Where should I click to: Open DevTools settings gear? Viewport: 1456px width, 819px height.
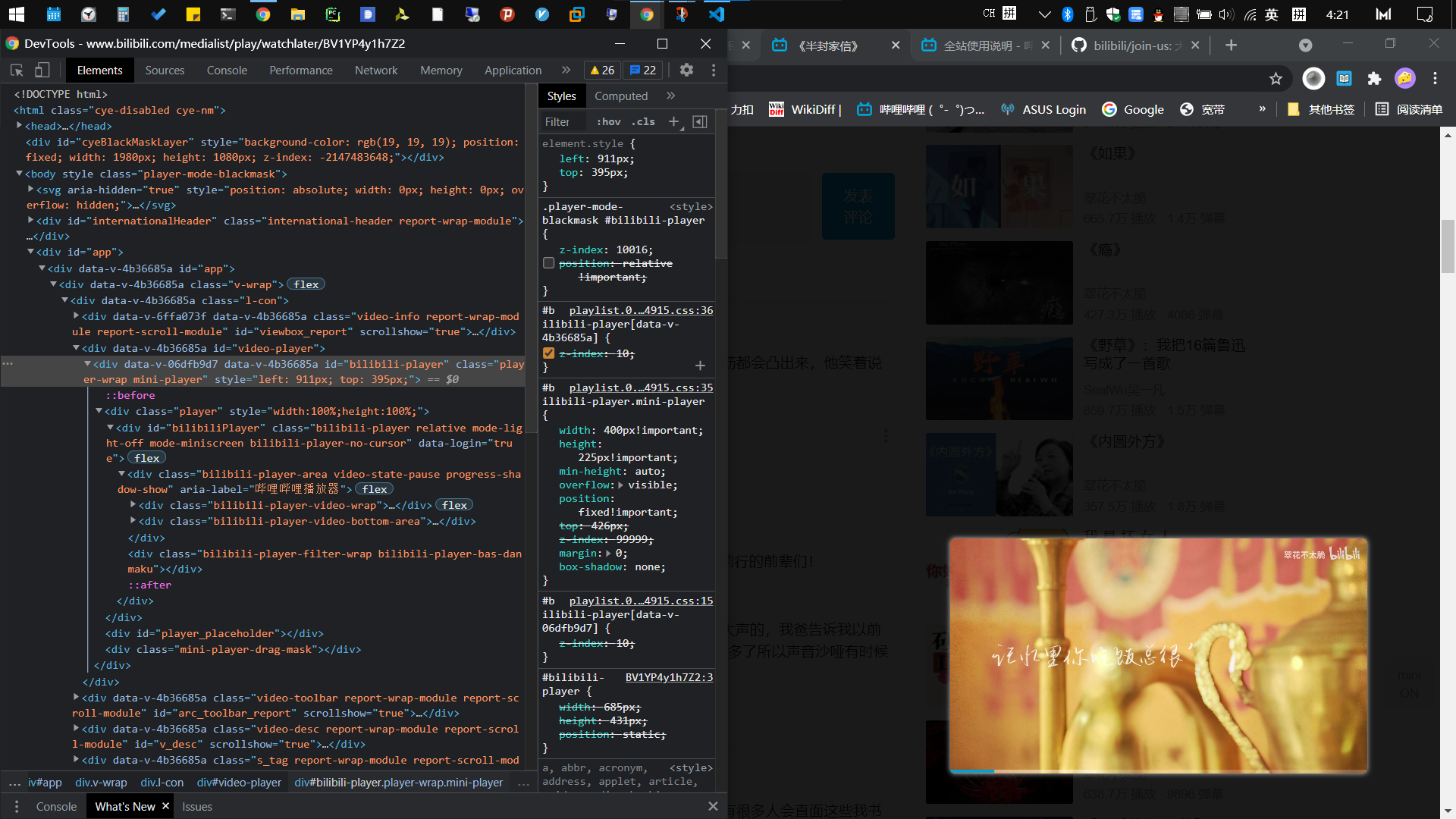686,70
